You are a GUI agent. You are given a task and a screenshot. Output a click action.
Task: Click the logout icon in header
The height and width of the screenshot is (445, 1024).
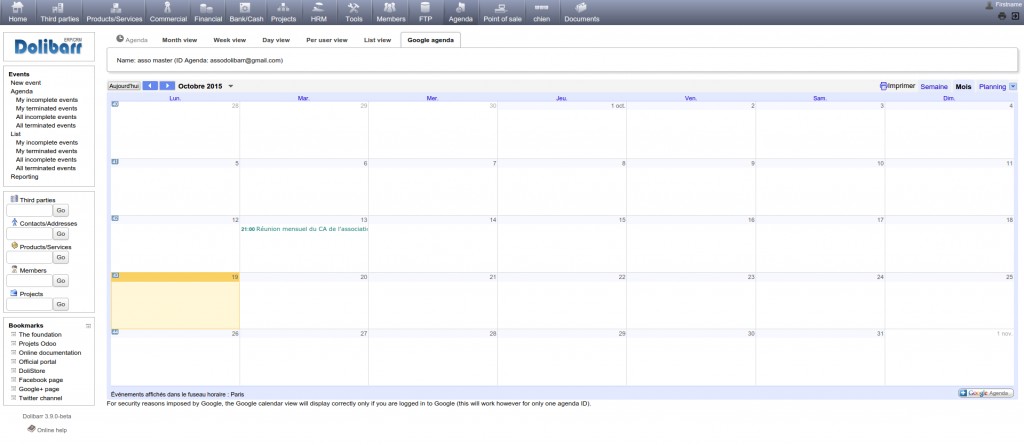tap(1016, 16)
